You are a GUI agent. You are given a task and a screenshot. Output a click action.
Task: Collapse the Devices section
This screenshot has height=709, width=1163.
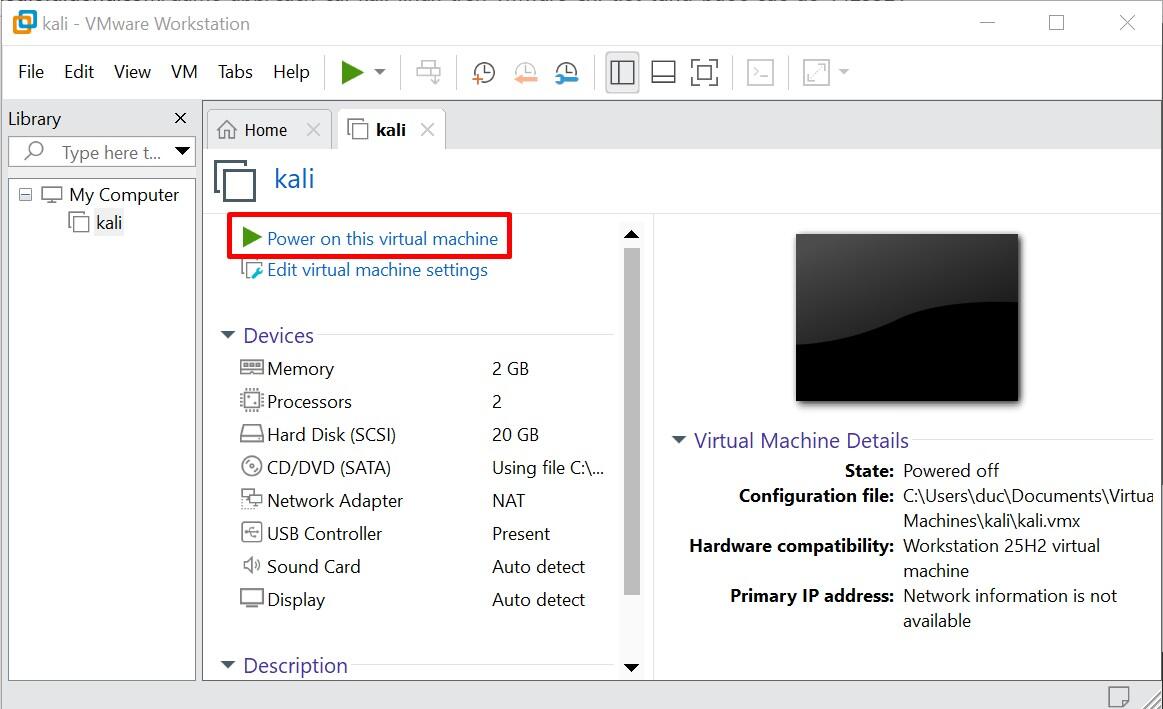pos(227,335)
